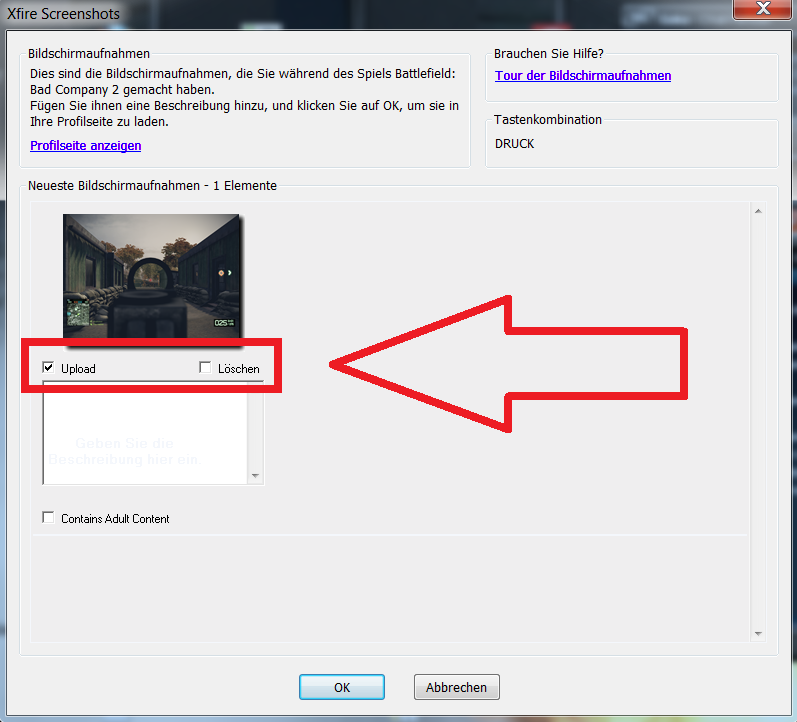Click the Abbrechen button

click(456, 687)
